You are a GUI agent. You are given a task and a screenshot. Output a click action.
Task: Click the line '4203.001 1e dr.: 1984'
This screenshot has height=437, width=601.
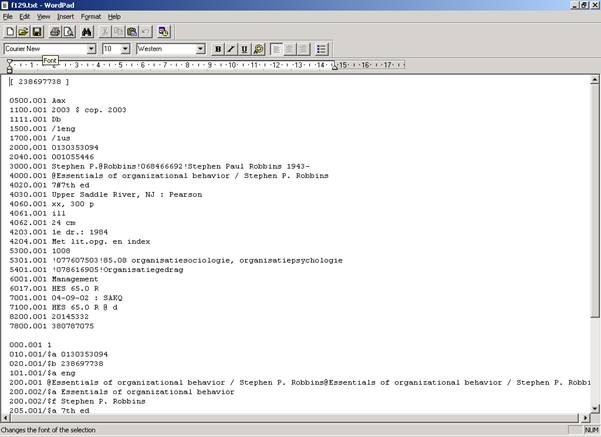pos(59,232)
